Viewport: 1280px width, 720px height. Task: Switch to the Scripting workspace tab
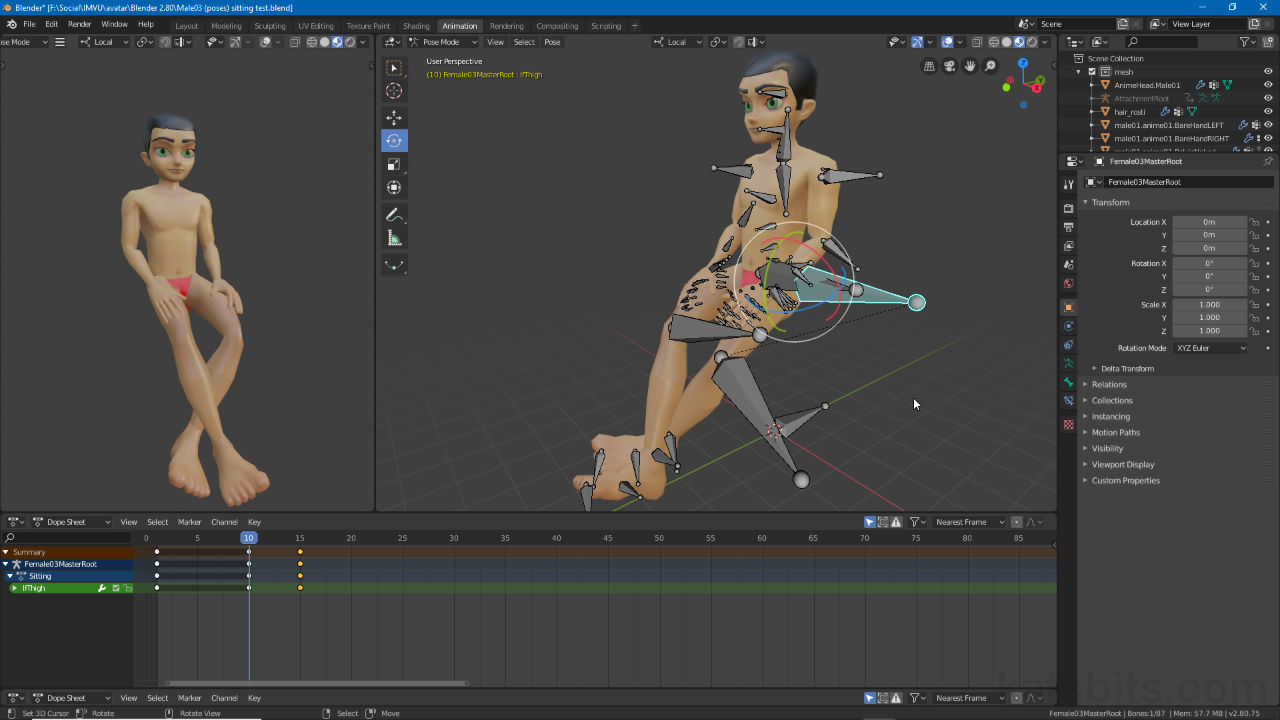tap(606, 26)
